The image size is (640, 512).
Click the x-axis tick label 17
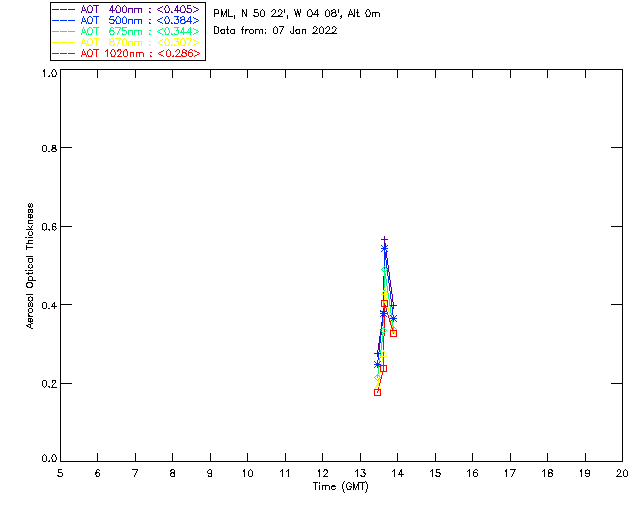(x=510, y=473)
